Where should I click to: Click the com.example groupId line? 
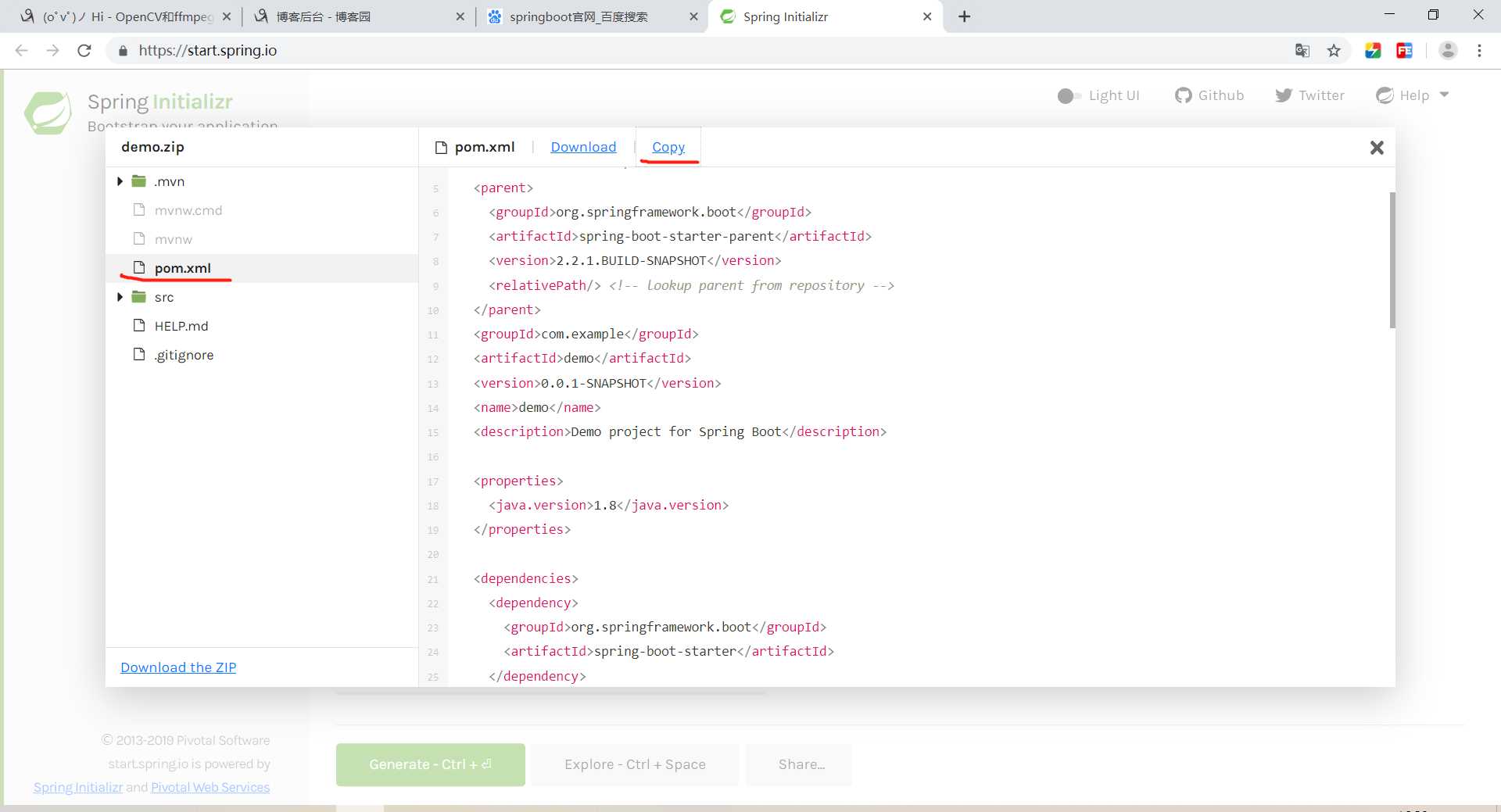[x=586, y=334]
